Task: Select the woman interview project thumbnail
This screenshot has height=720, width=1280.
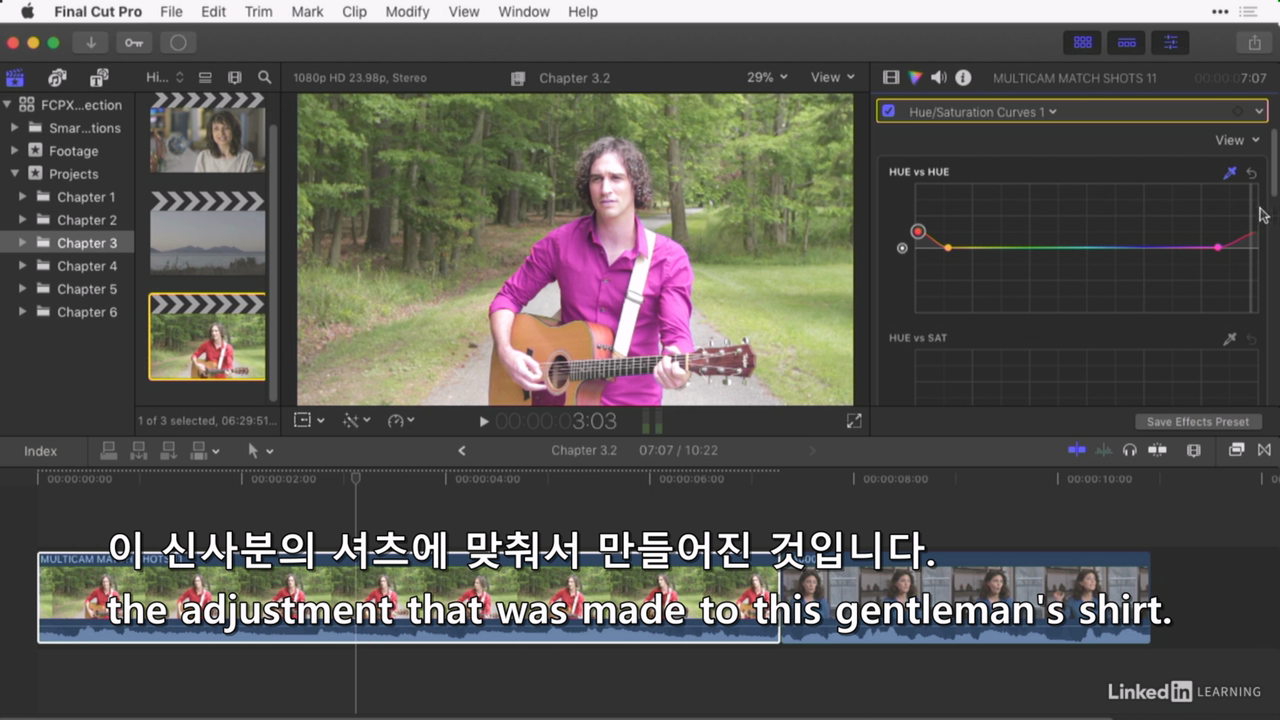Action: [207, 135]
